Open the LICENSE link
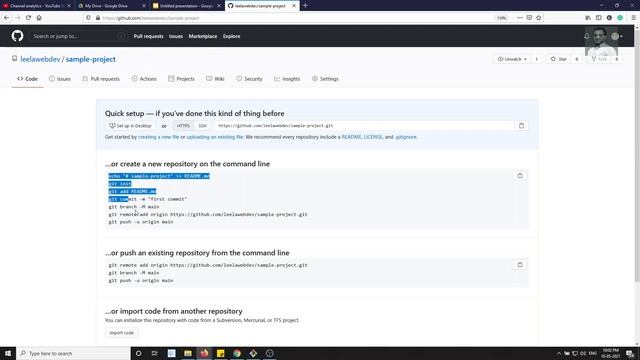640x360 pixels. [373, 137]
